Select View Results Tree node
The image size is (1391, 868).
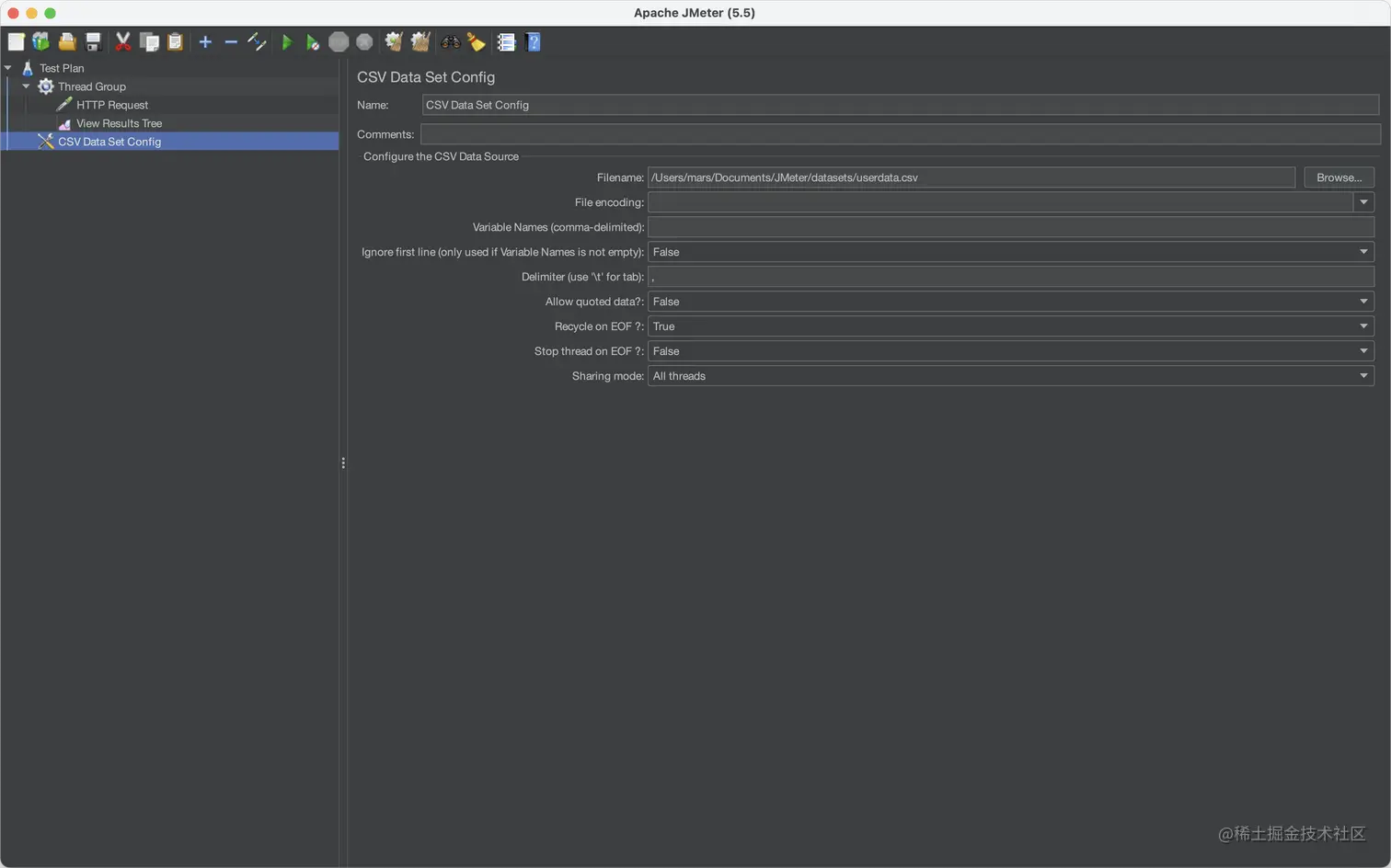coord(119,123)
